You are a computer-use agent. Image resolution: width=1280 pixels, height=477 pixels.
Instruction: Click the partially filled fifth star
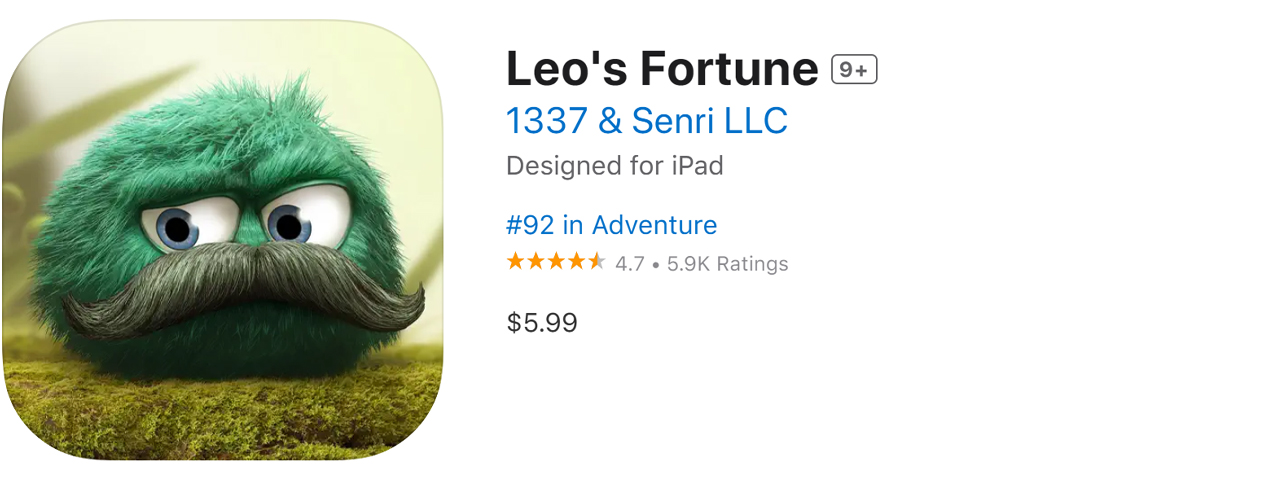coord(596,263)
